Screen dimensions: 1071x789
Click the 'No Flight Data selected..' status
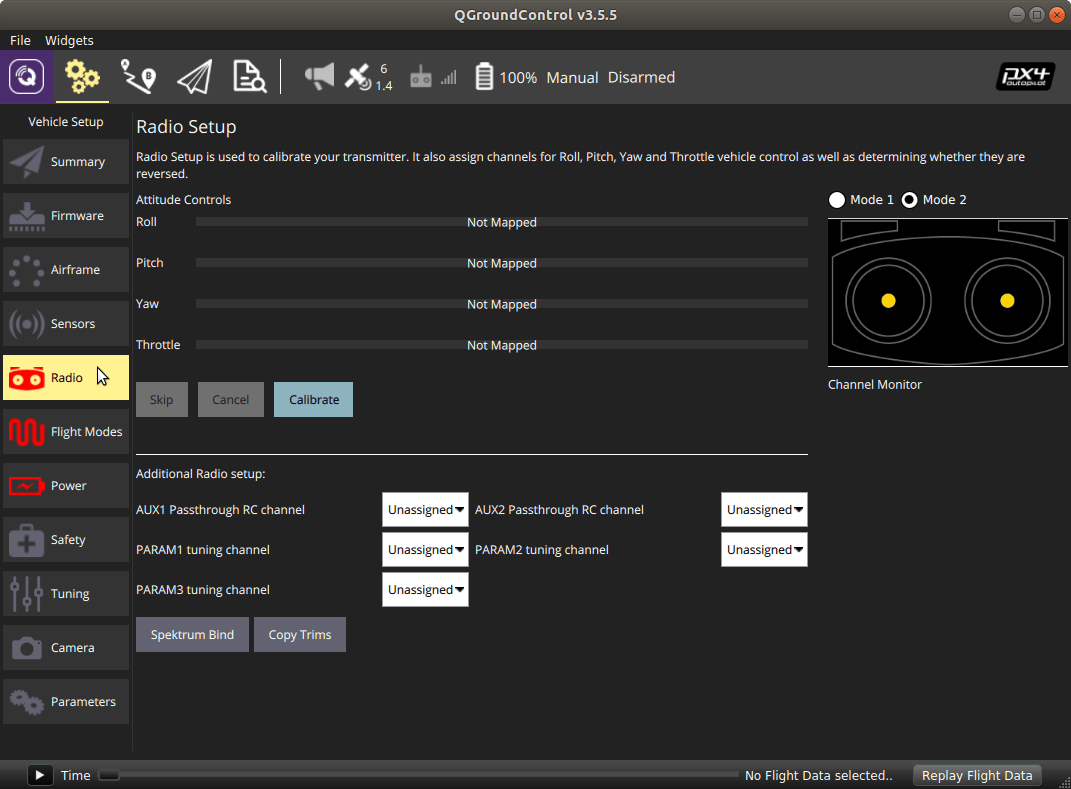(818, 775)
